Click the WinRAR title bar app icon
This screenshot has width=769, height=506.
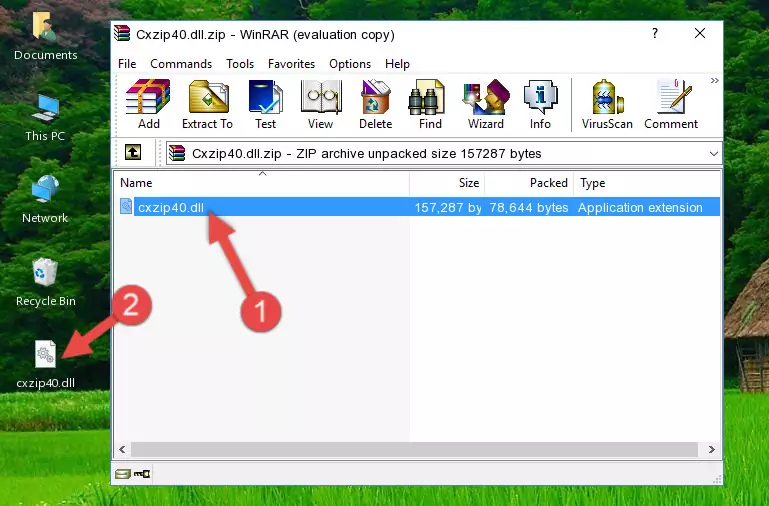[x=122, y=34]
